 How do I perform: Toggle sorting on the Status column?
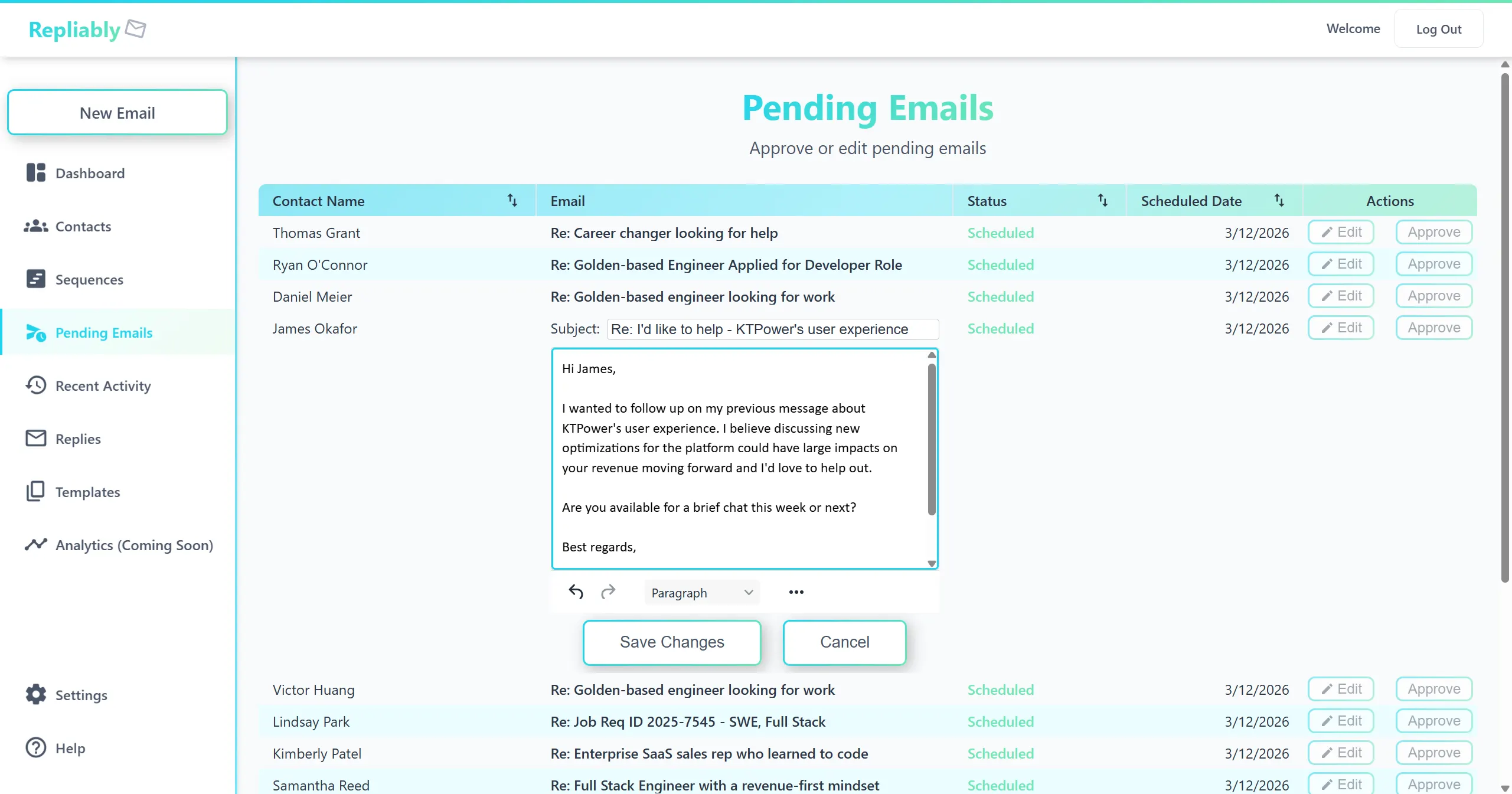click(1103, 201)
